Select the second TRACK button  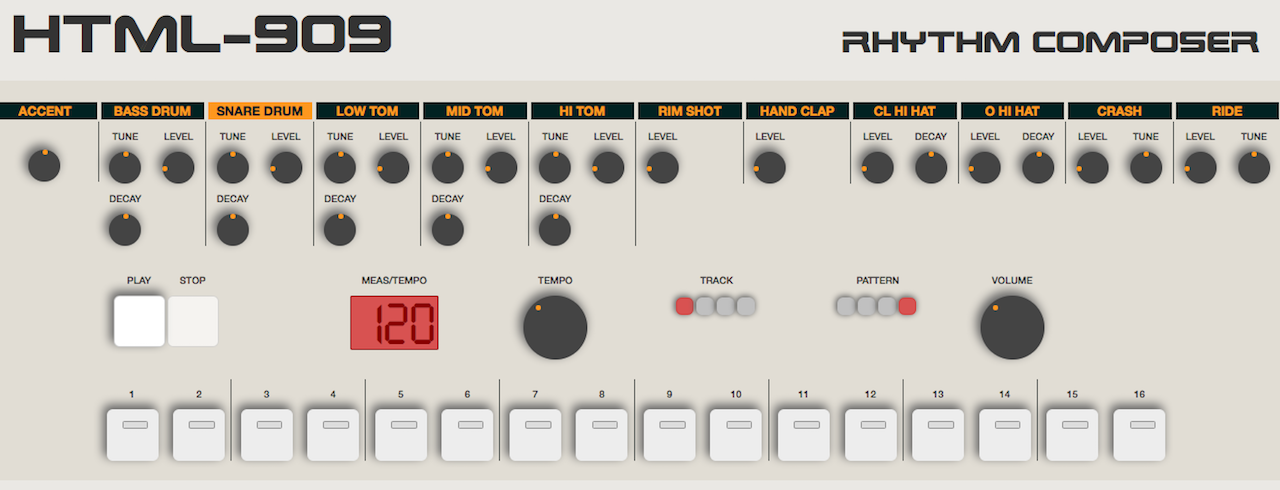pos(705,306)
